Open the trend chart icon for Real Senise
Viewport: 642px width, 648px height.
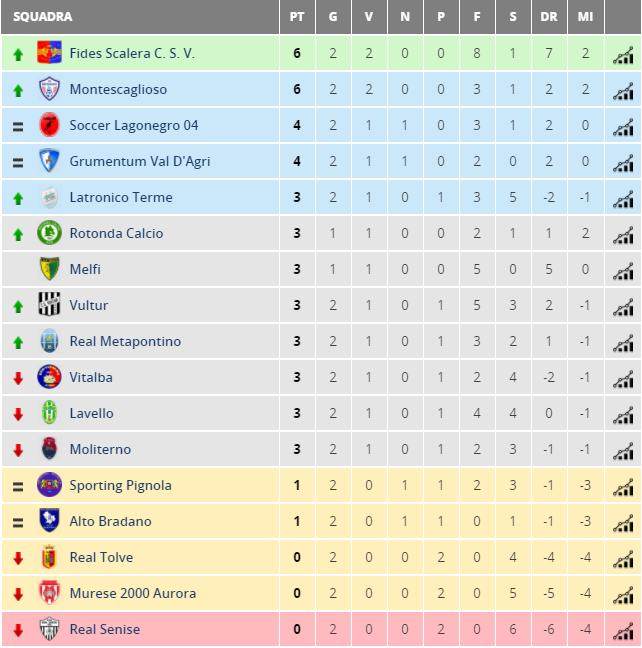[623, 630]
